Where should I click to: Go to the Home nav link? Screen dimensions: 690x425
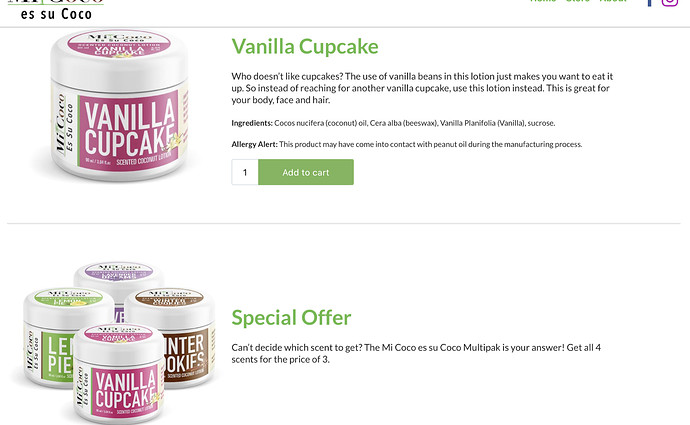(x=543, y=1)
